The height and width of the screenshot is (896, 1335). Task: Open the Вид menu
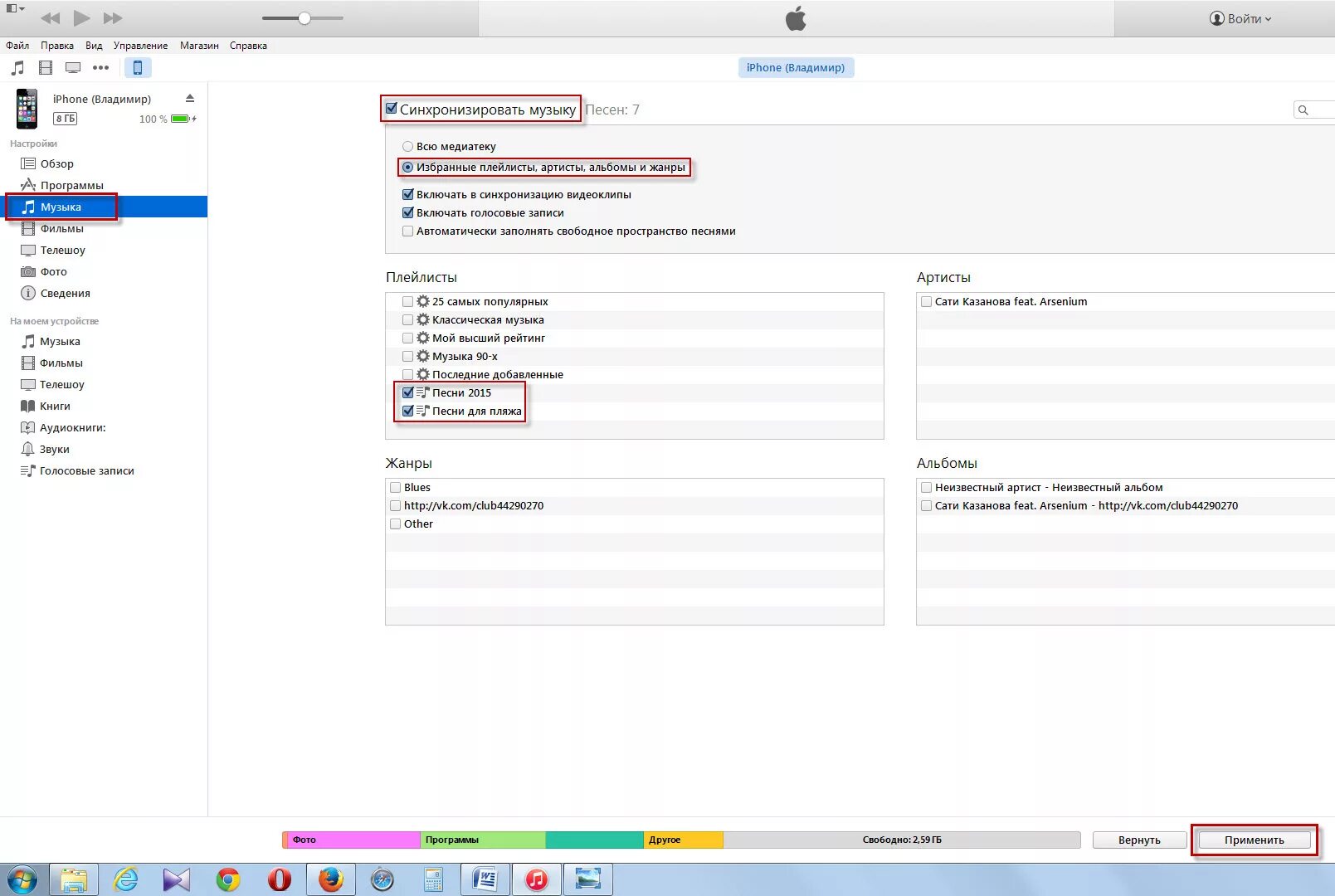94,46
